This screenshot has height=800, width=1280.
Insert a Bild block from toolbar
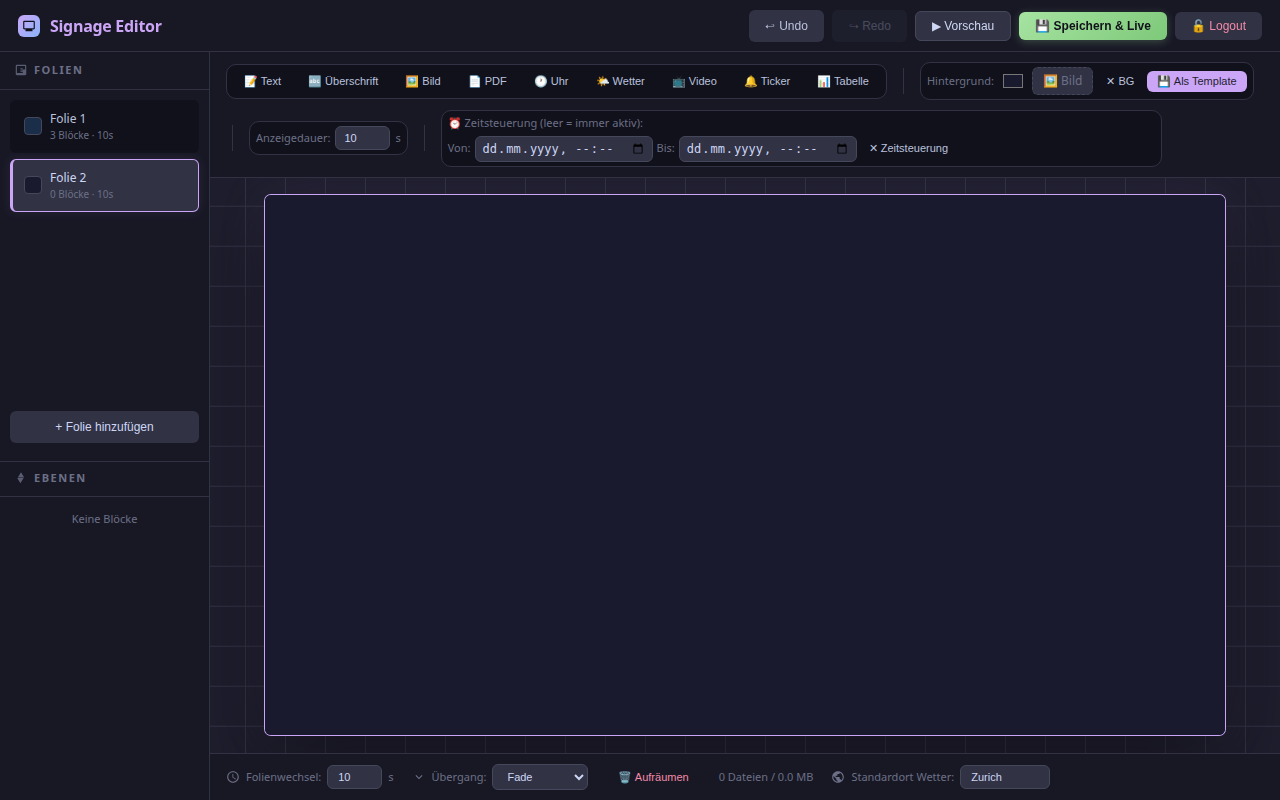pyautogui.click(x=423, y=81)
